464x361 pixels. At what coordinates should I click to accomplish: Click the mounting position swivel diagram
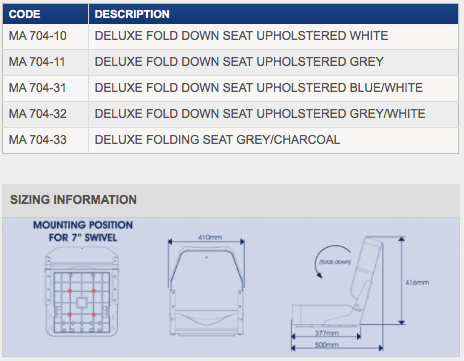tap(82, 292)
